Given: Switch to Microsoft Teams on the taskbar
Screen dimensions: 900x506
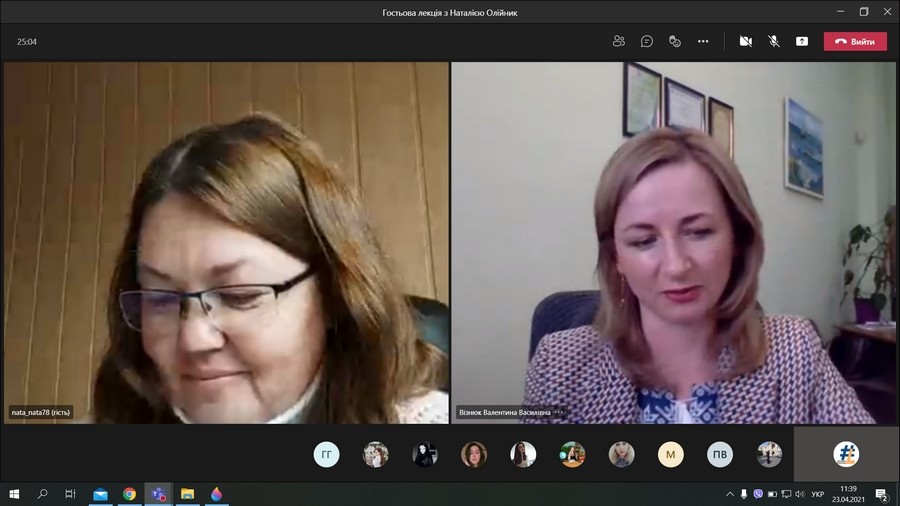Looking at the screenshot, I should tap(158, 494).
